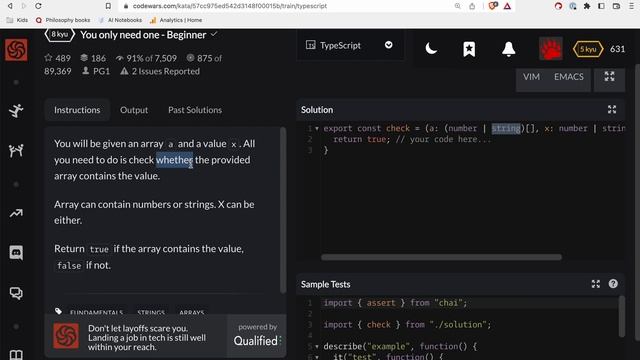Open the browser extensions puzzle icon
Viewport: 640px width, 360px height.
click(587, 6)
